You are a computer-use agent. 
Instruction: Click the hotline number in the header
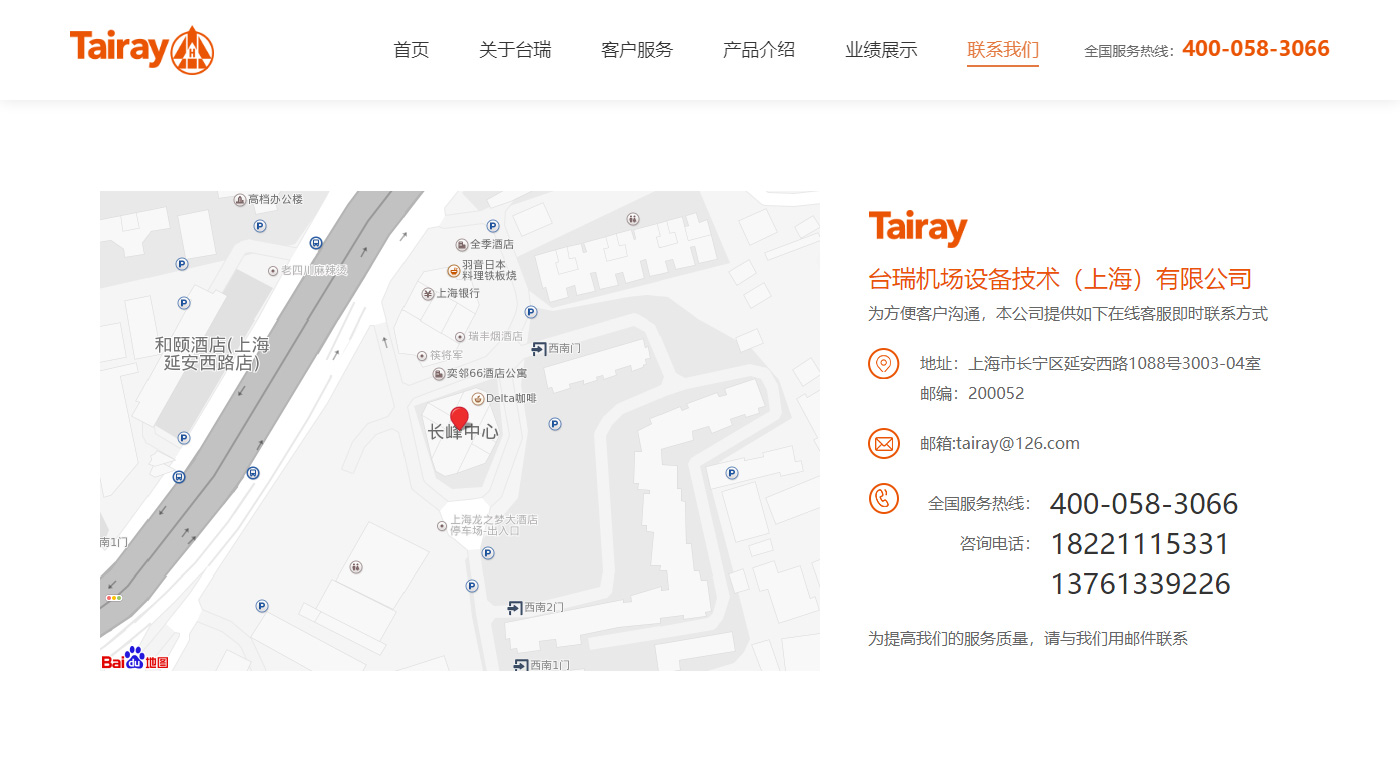(1255, 49)
